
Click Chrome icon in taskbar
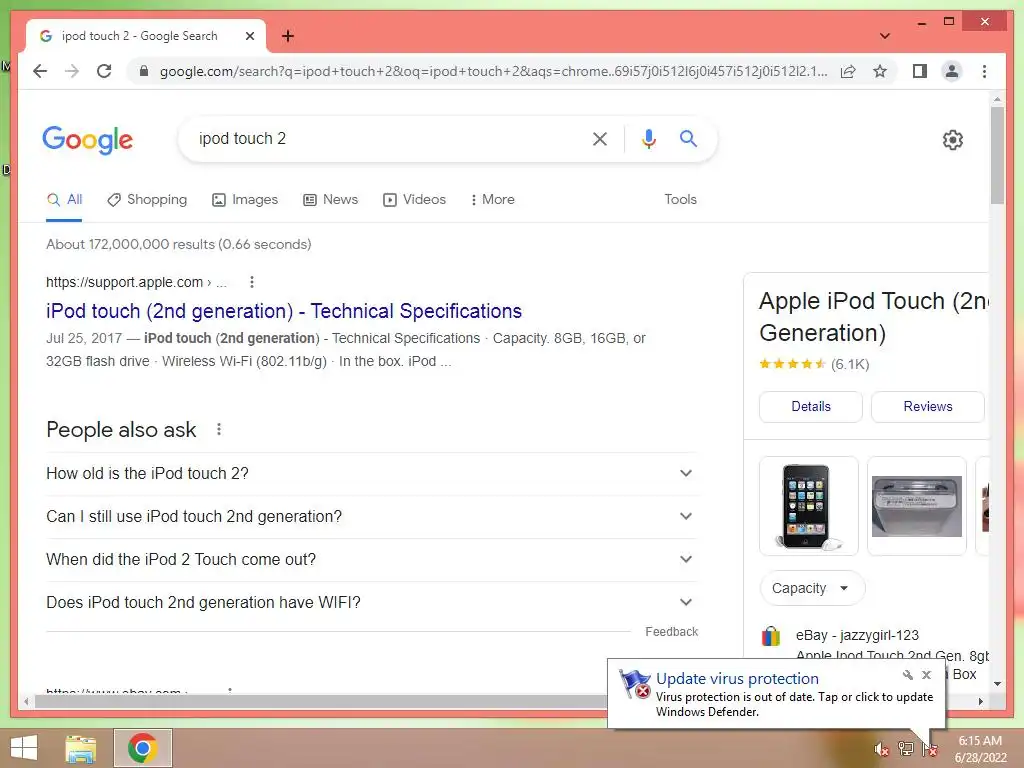[142, 748]
